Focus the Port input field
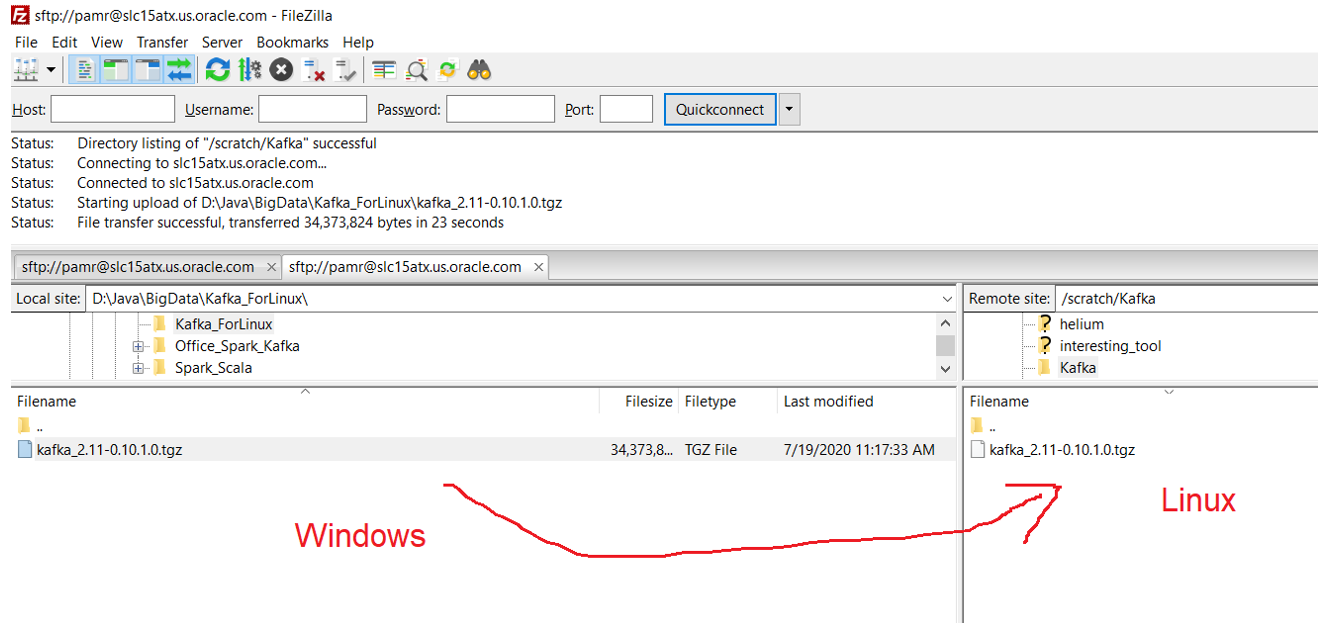 tap(626, 109)
